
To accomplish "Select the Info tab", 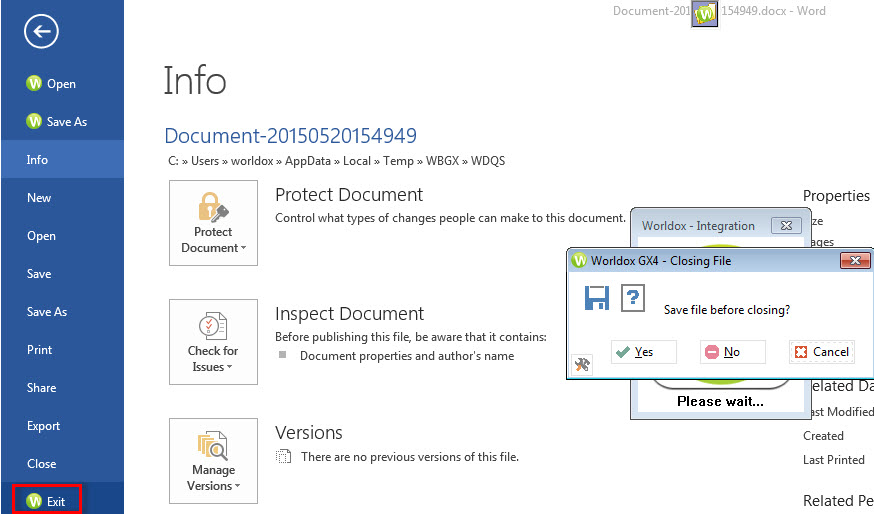I will [62, 159].
